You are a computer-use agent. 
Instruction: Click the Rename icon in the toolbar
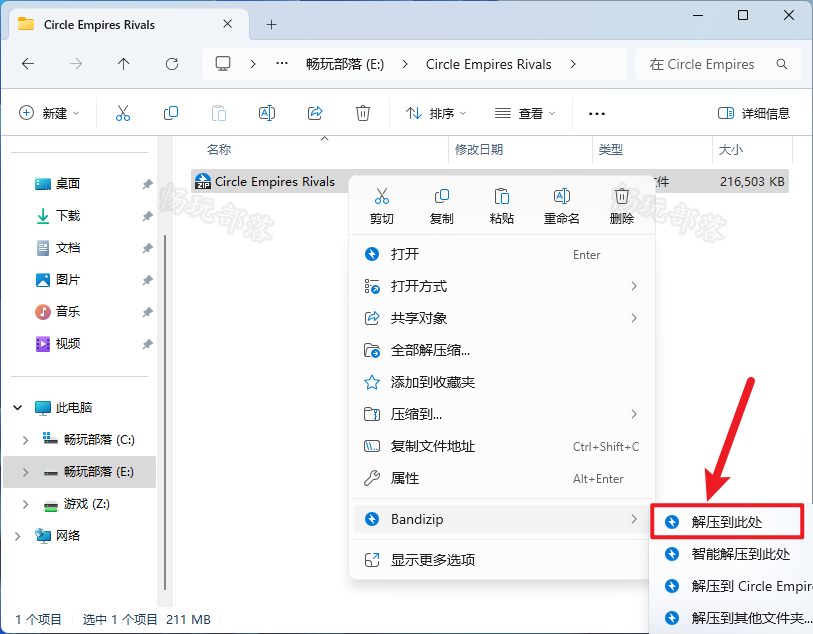[x=267, y=113]
